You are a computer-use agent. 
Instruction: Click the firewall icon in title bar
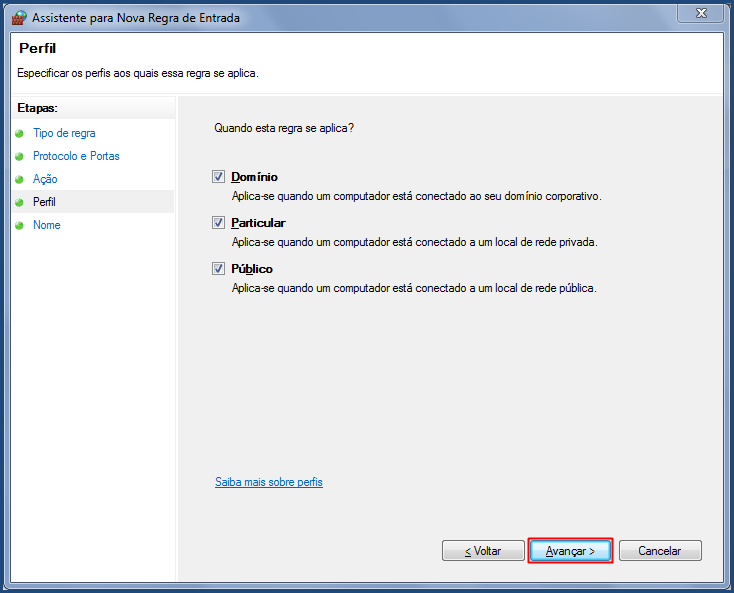[19, 18]
